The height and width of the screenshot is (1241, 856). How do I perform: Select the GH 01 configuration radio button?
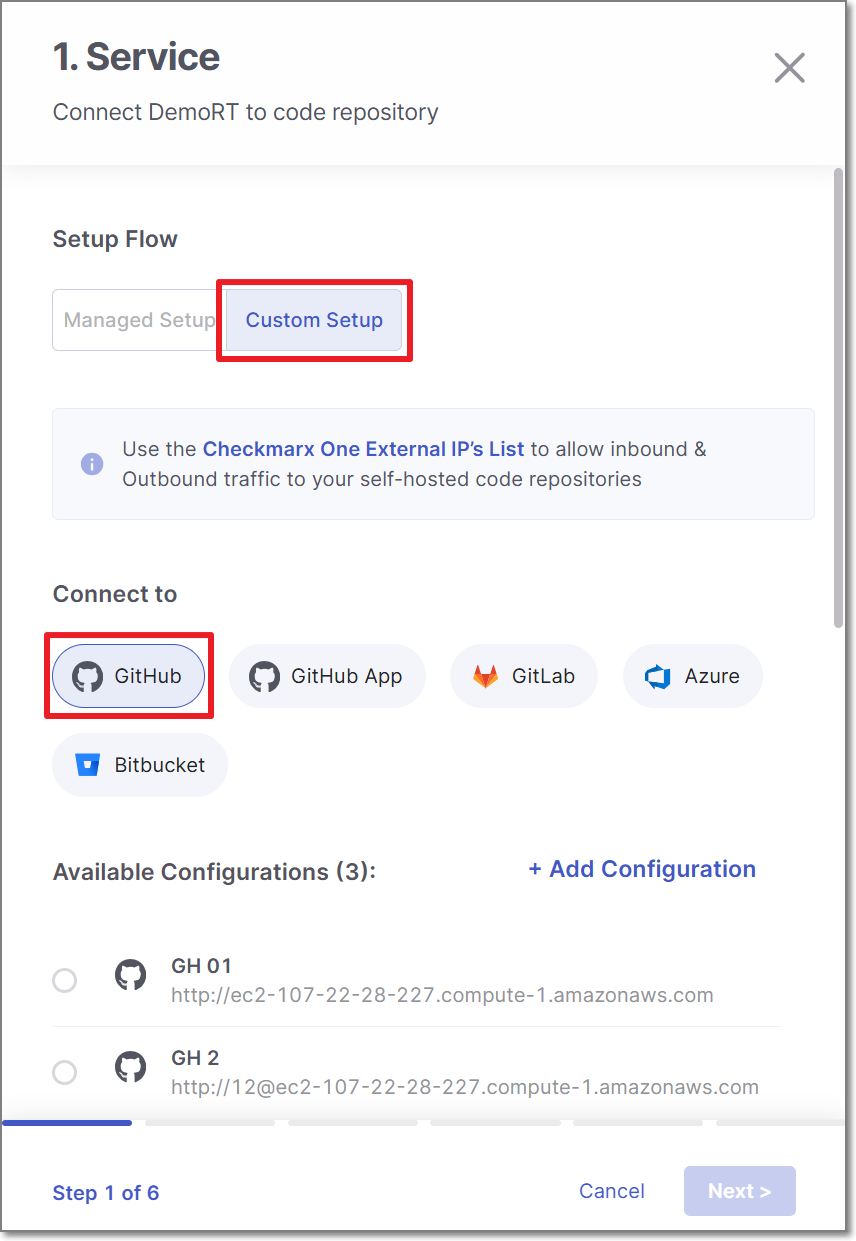pyautogui.click(x=64, y=980)
